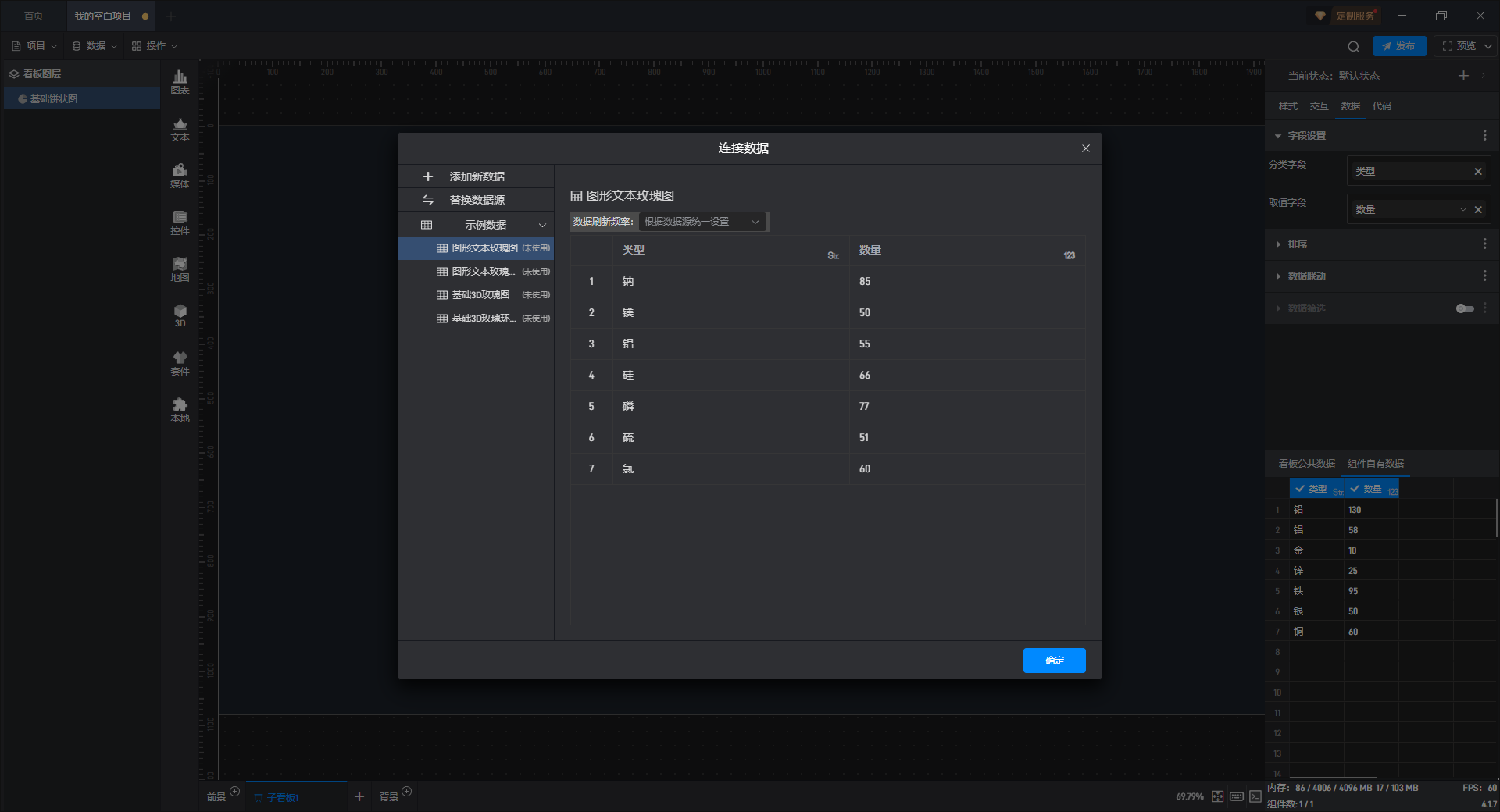
Task: Open the 图表 chart component panel
Action: pyautogui.click(x=180, y=82)
